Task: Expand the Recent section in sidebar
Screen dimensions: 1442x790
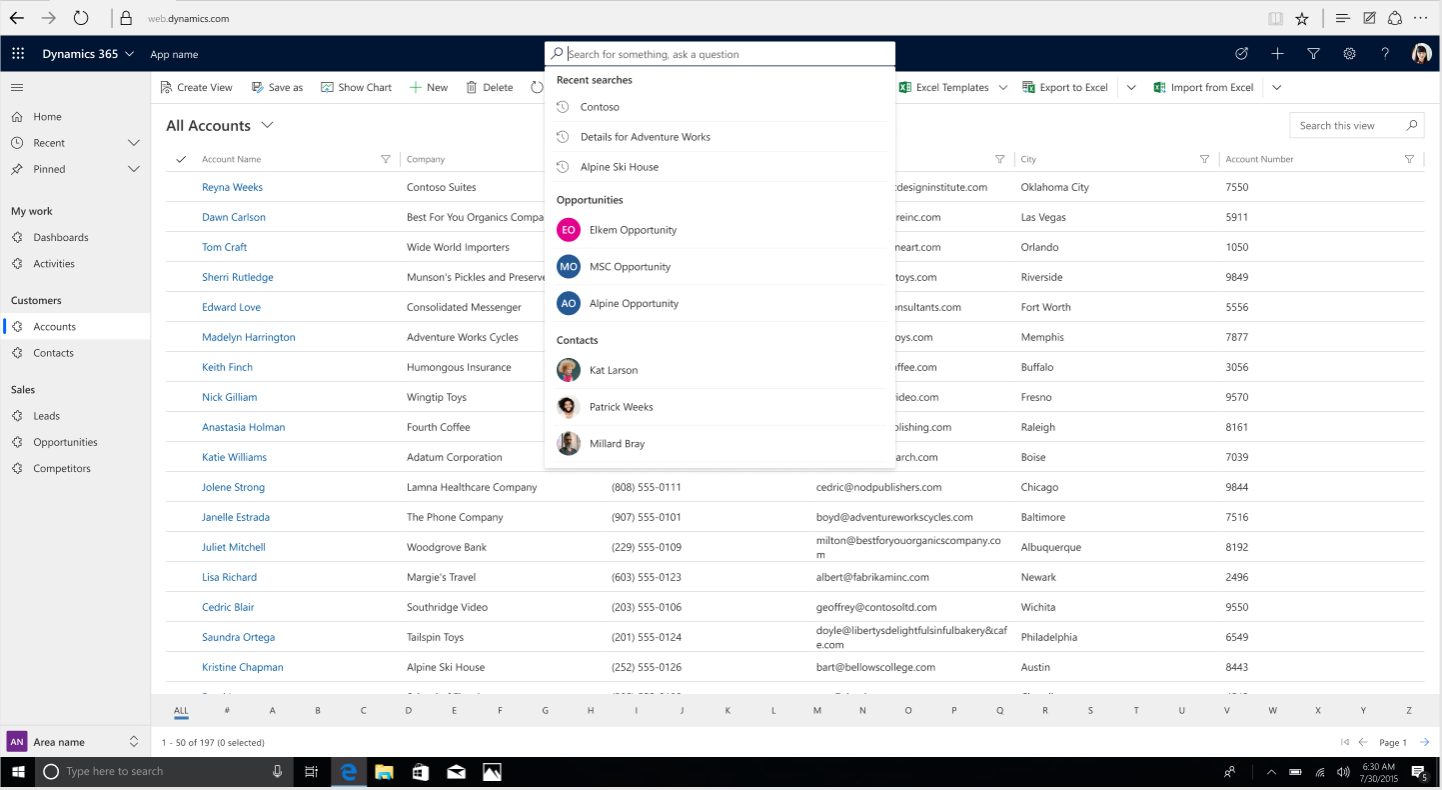Action: point(134,143)
